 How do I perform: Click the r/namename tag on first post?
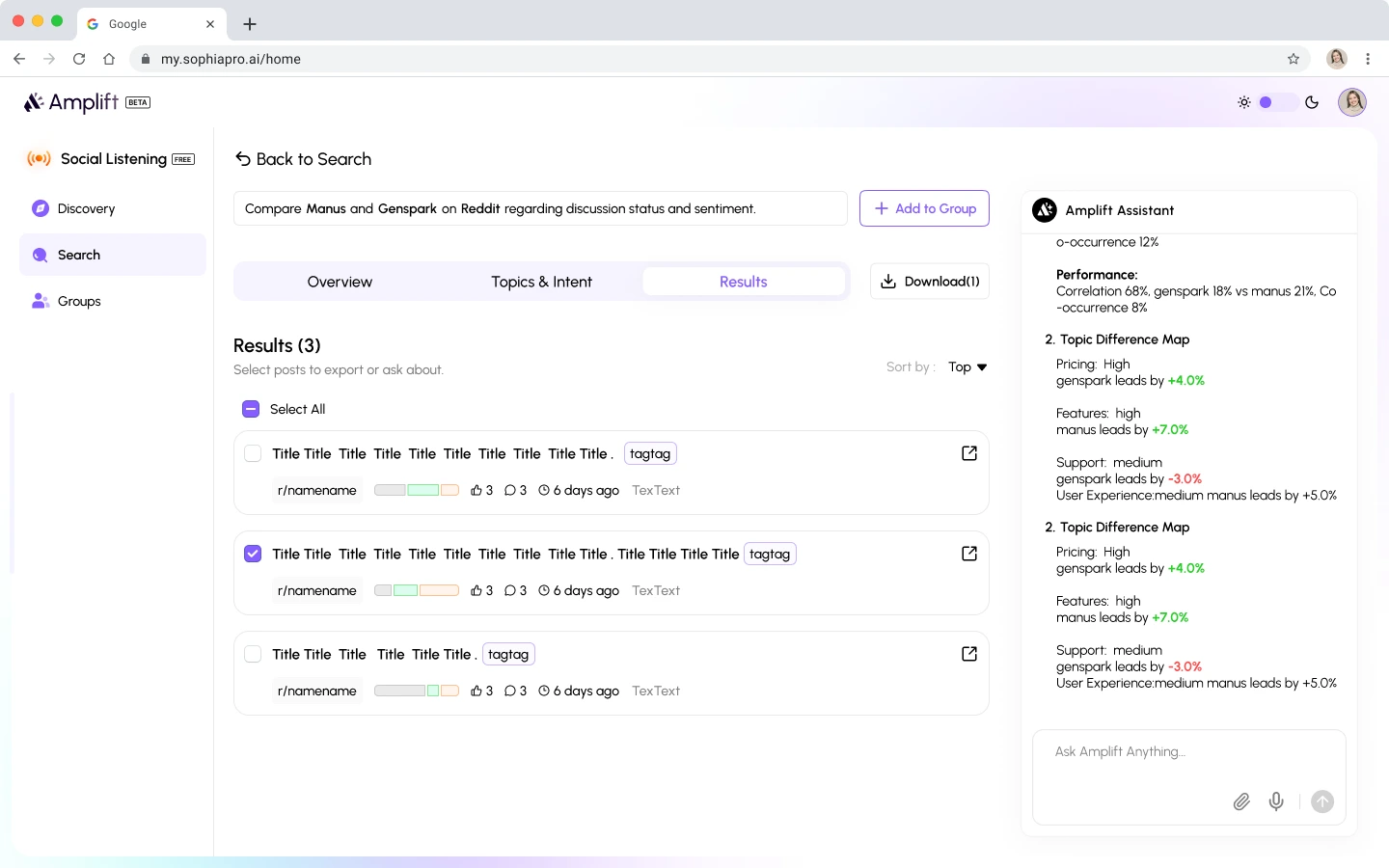tap(317, 490)
